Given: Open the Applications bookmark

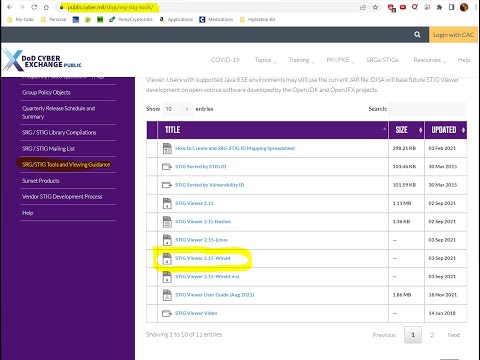Looking at the screenshot, I should pyautogui.click(x=176, y=19).
